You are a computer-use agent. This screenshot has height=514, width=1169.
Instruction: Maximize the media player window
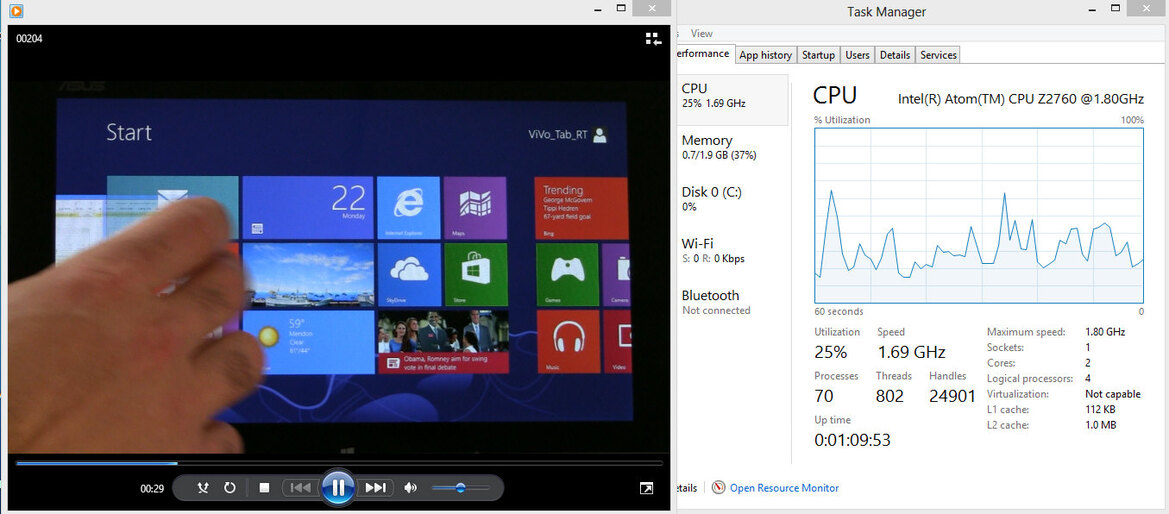[621, 8]
